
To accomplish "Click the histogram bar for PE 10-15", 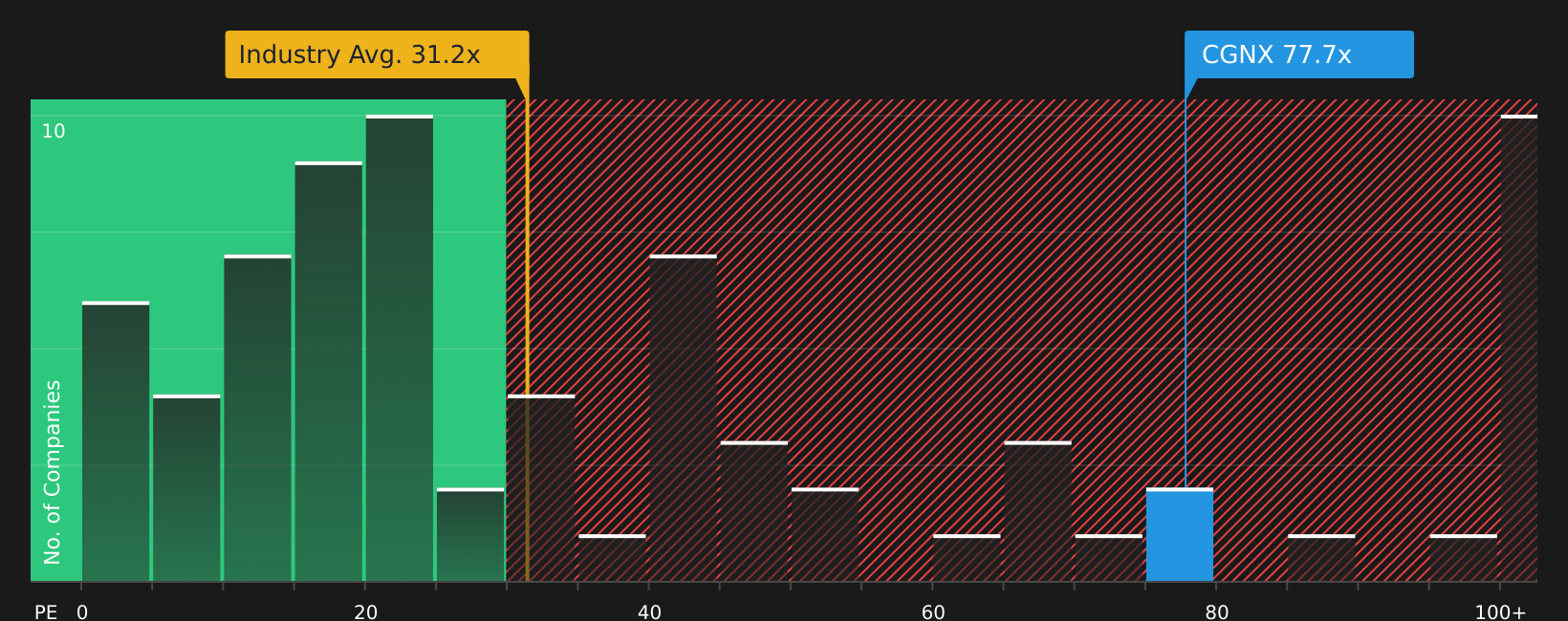I will coord(257,418).
